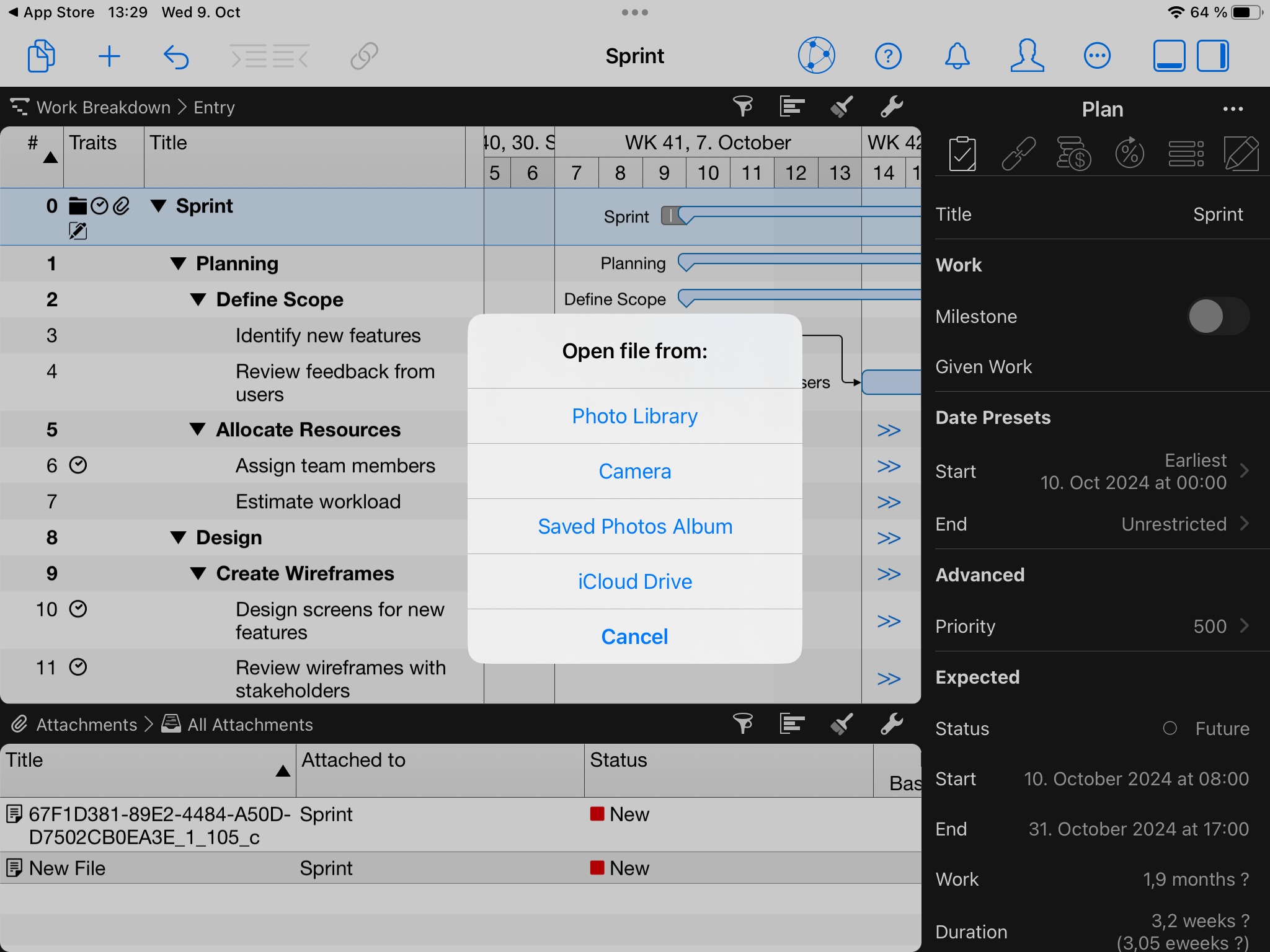
Task: Cancel the open file dialog
Action: point(634,637)
